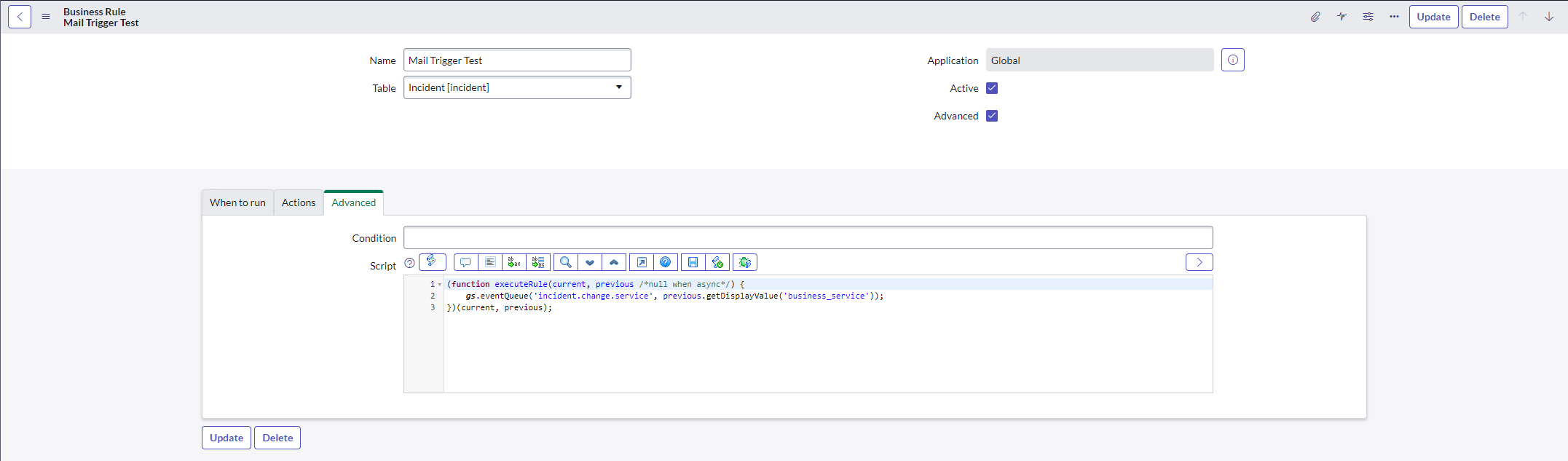The image size is (1568, 461).
Task: Toggle comment on selected script lines
Action: coord(465,262)
